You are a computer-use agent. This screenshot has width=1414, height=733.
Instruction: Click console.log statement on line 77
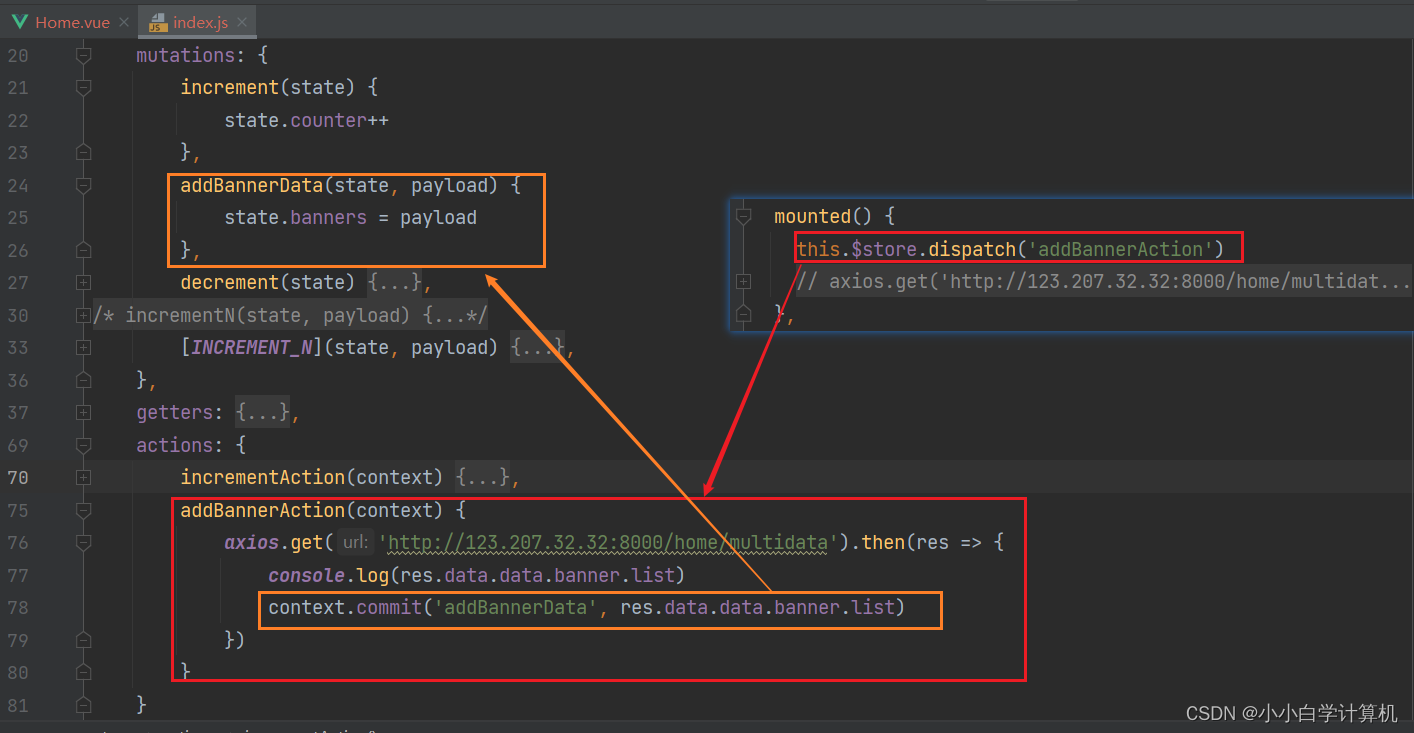[477, 576]
